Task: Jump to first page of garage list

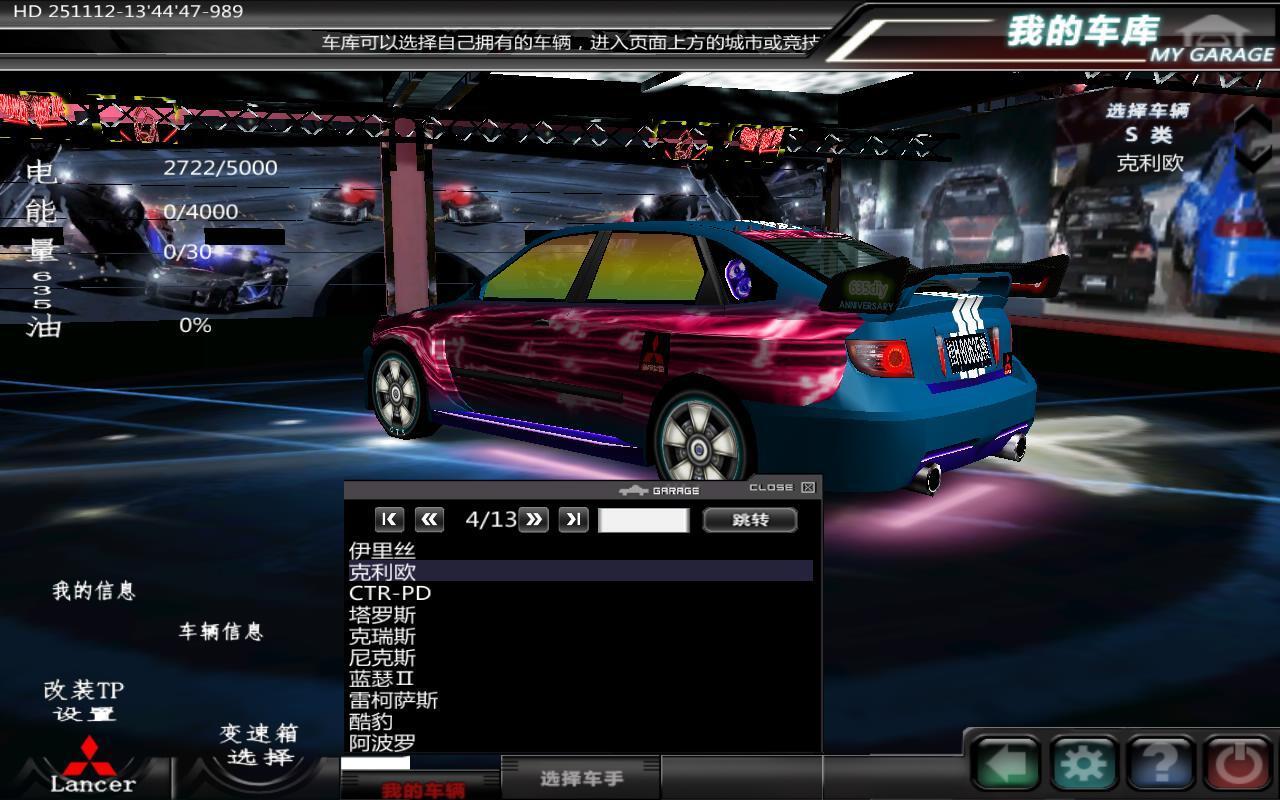Action: 389,519
